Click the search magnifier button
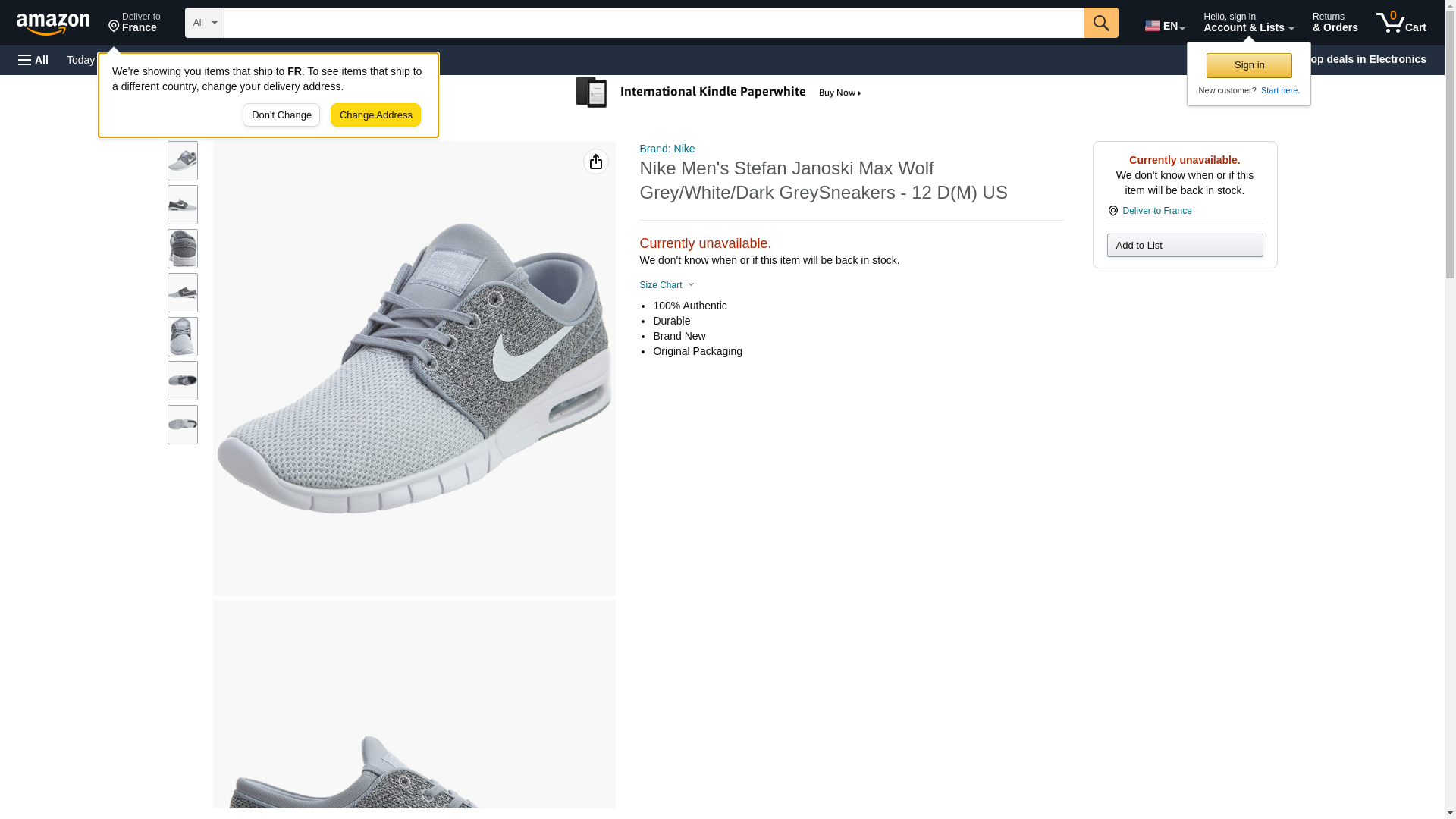 [x=1100, y=23]
